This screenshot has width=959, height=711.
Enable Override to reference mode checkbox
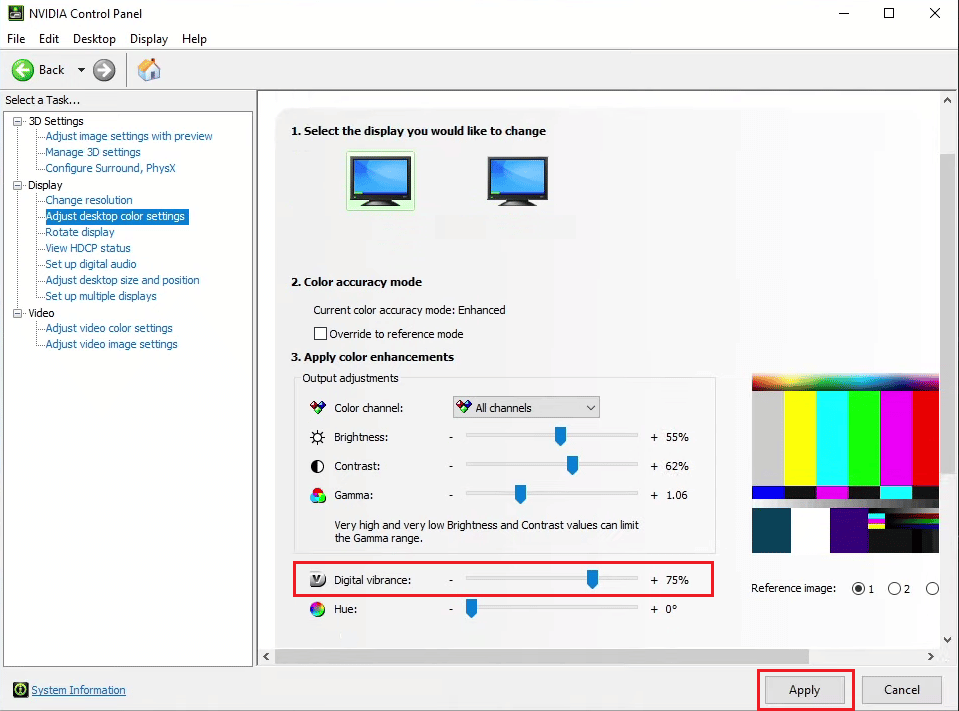coord(321,334)
